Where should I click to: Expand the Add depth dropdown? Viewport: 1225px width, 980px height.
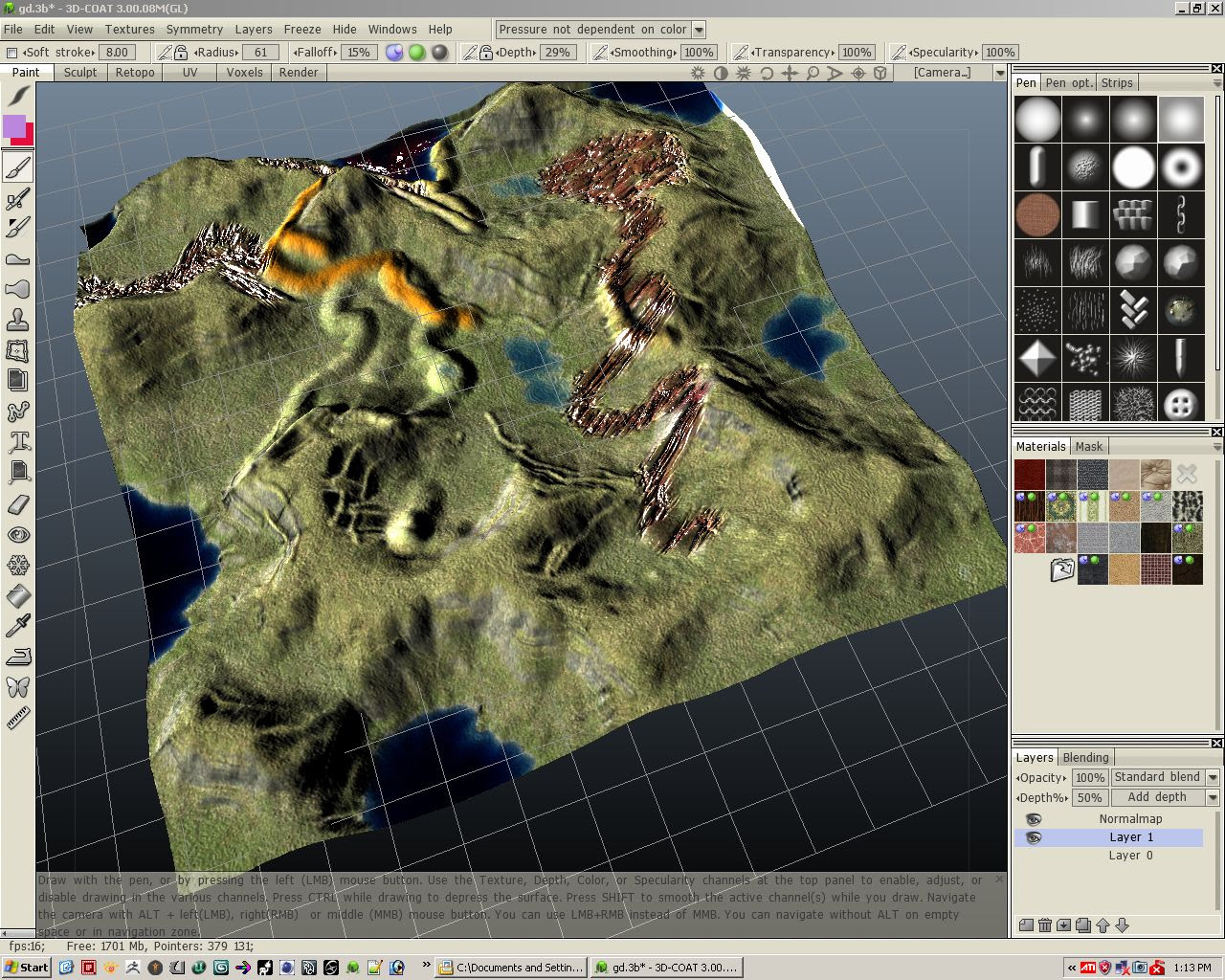tap(1213, 797)
